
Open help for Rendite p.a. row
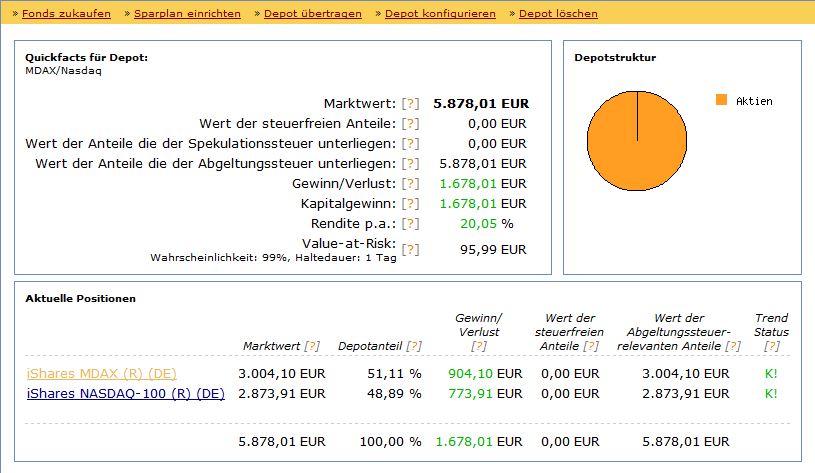click(410, 224)
